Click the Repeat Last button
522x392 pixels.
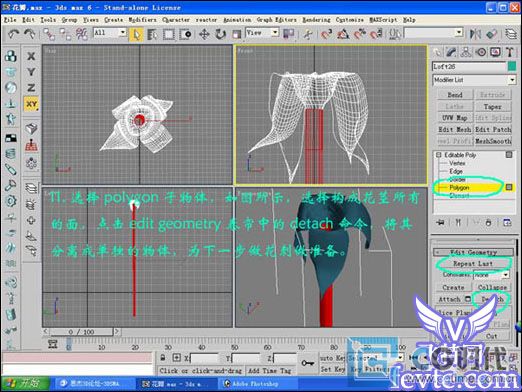(473, 264)
